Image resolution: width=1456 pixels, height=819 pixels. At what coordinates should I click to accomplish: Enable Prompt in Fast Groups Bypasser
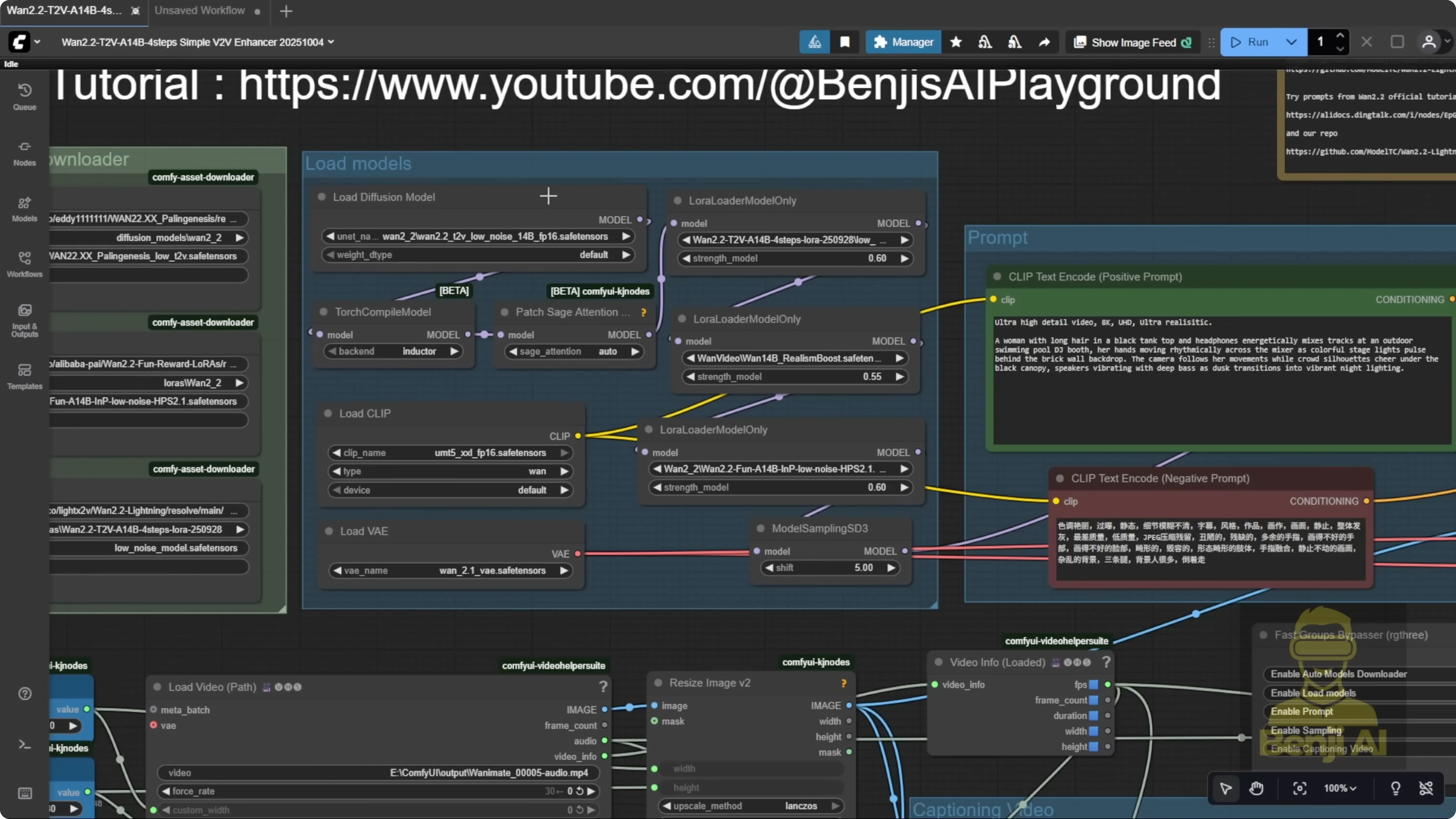[1301, 711]
